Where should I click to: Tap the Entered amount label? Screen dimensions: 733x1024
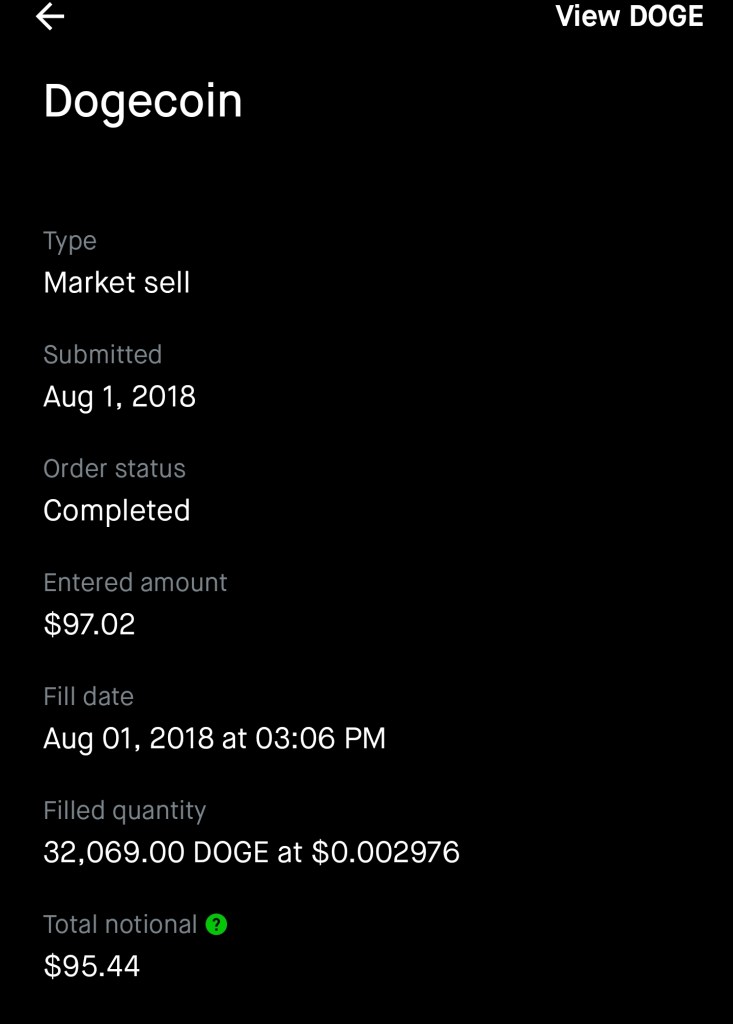point(135,583)
